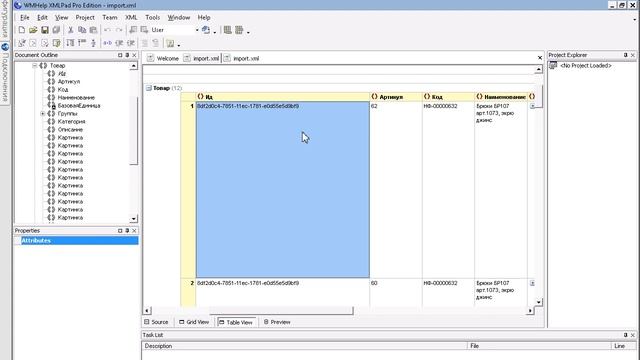Open the XML menu

(131, 18)
